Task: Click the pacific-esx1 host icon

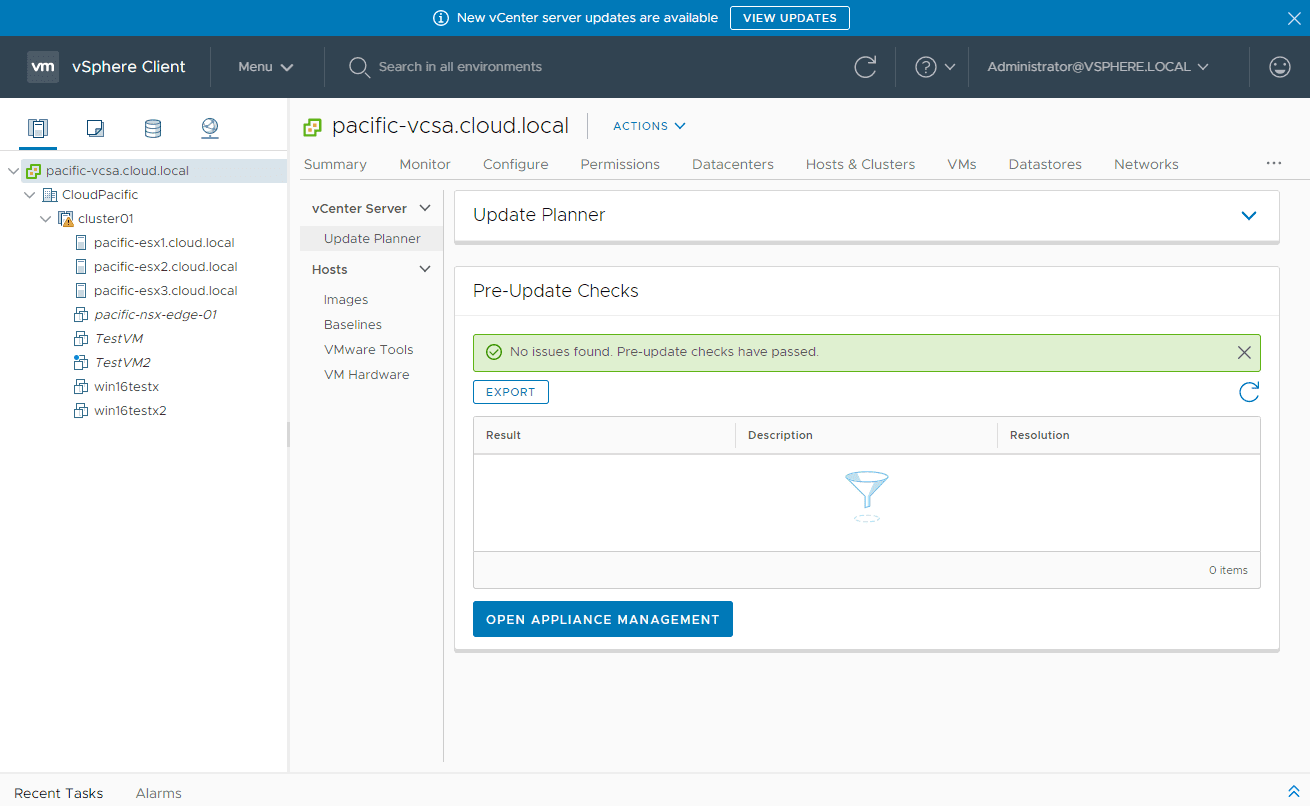Action: click(x=82, y=243)
